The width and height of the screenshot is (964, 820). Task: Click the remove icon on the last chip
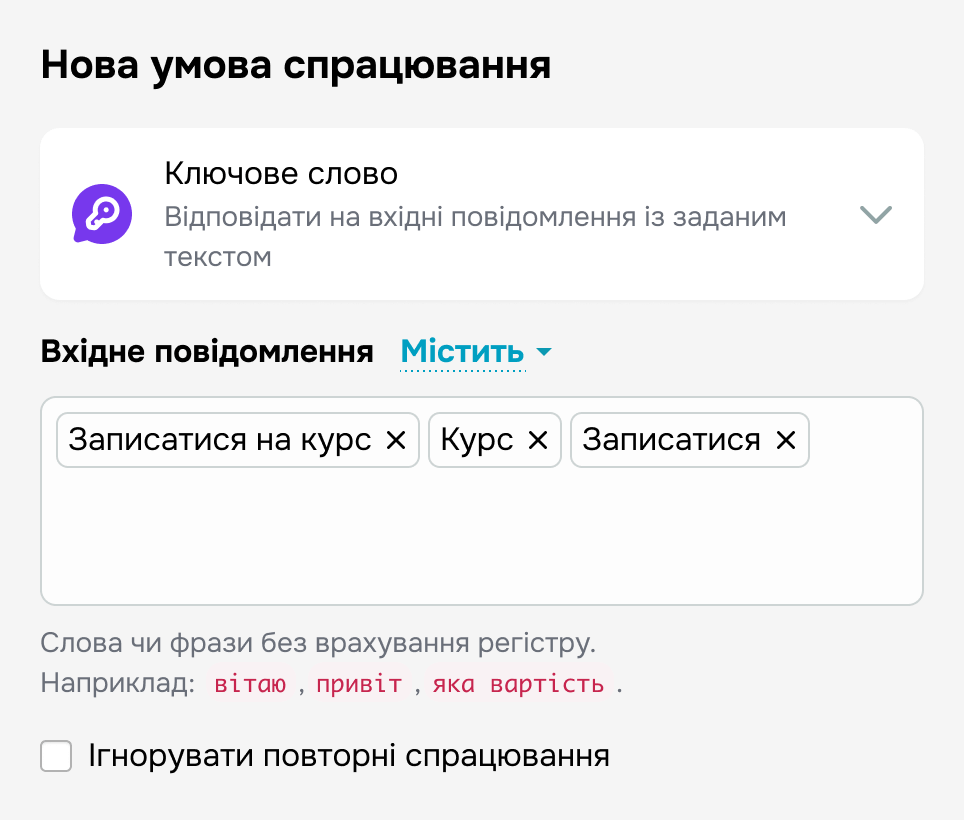point(786,440)
